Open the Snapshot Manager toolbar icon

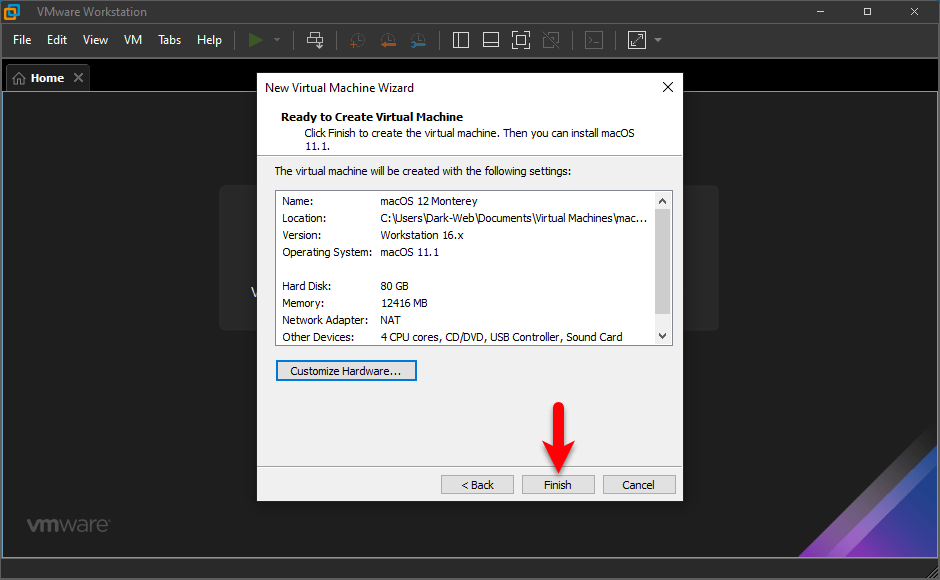(418, 40)
